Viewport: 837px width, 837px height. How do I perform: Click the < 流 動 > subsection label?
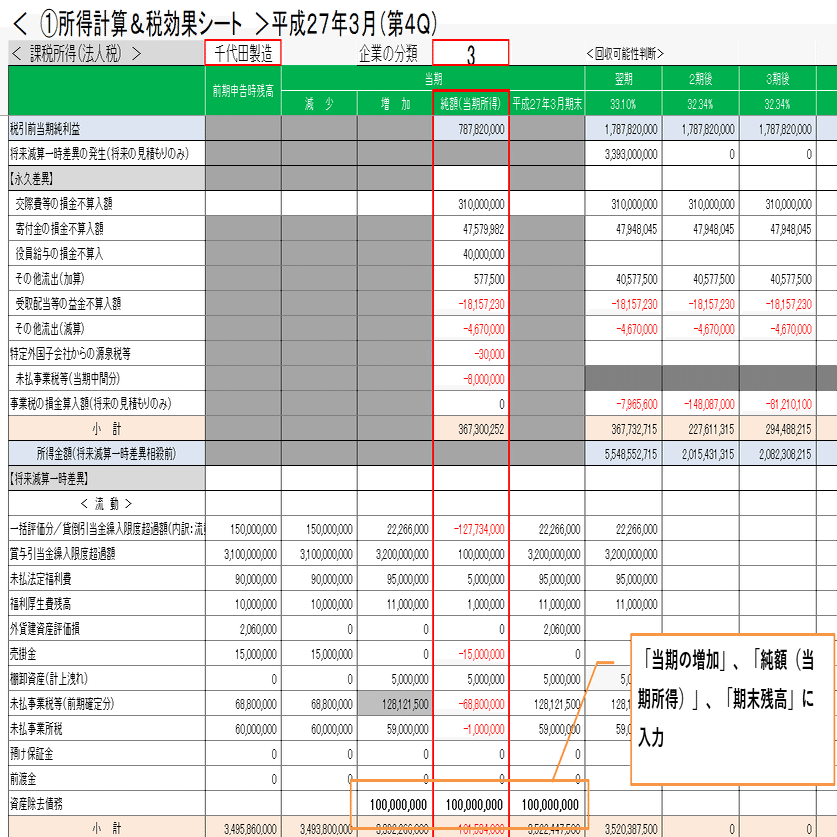[x=107, y=503]
